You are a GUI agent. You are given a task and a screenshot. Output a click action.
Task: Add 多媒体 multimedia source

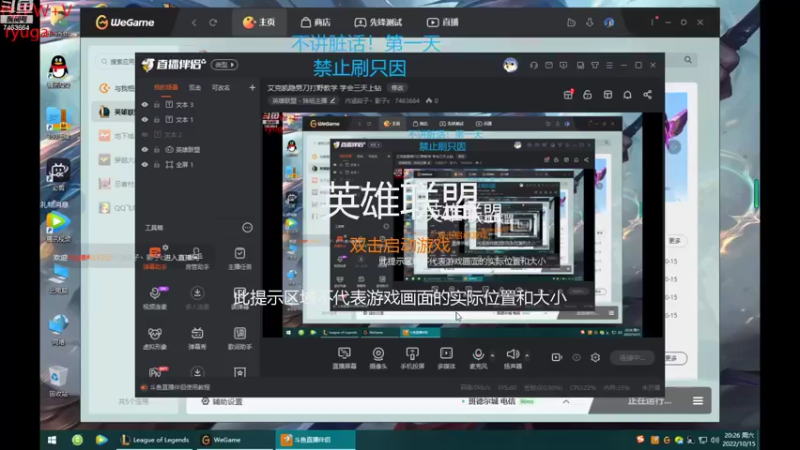pos(446,358)
